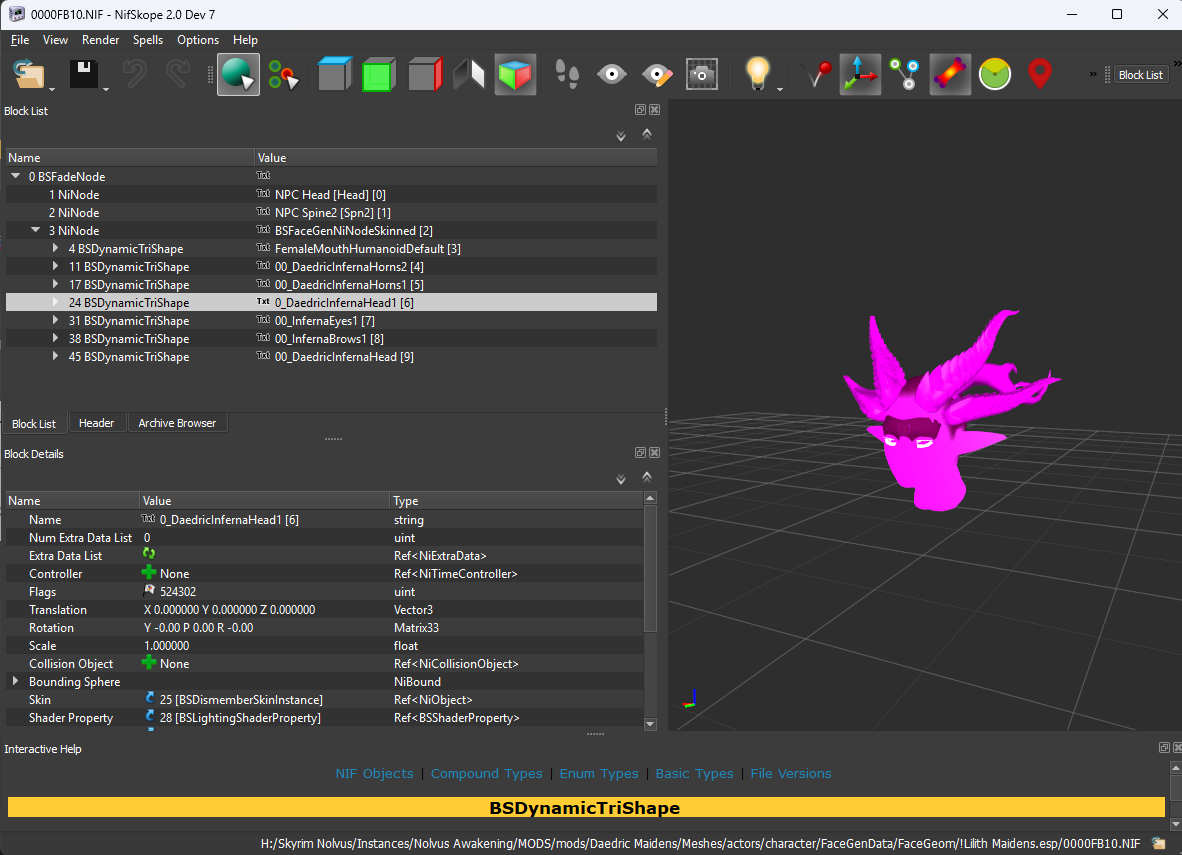Expand 45 BSDynamicTriShape node
1182x855 pixels.
pos(56,357)
